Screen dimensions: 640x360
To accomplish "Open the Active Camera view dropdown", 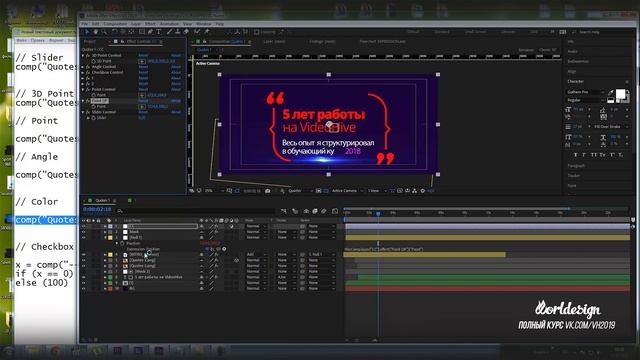I will pos(347,191).
